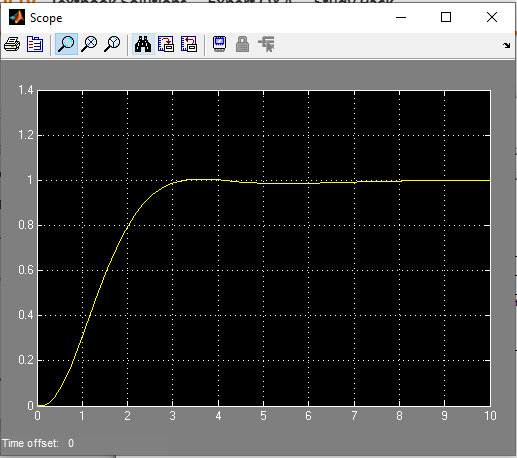Click the lock axes selection icon
The image size is (517, 458).
pos(242,44)
